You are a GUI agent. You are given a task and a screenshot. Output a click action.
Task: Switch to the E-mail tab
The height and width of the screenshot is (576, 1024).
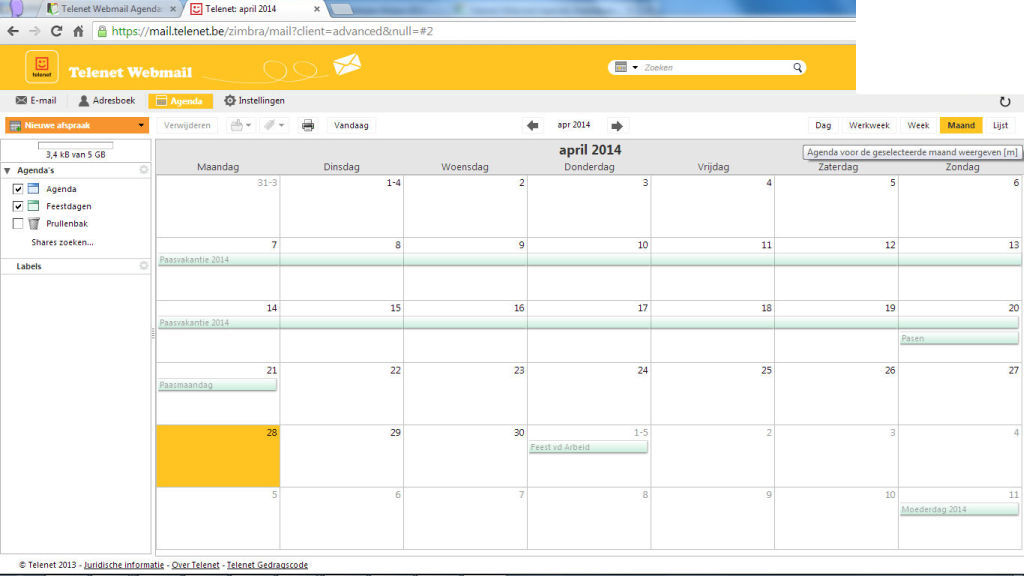pyautogui.click(x=36, y=101)
